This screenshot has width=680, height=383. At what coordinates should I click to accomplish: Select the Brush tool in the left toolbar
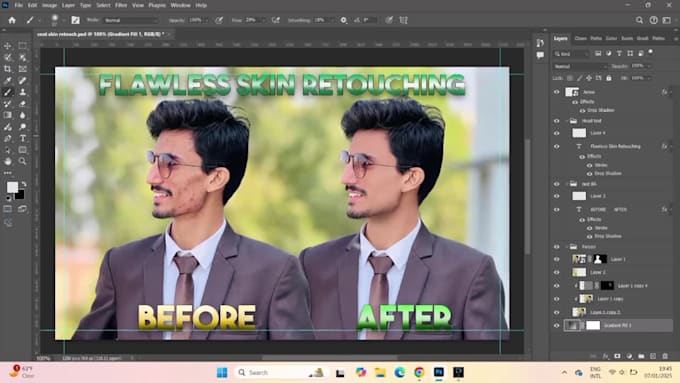7,92
